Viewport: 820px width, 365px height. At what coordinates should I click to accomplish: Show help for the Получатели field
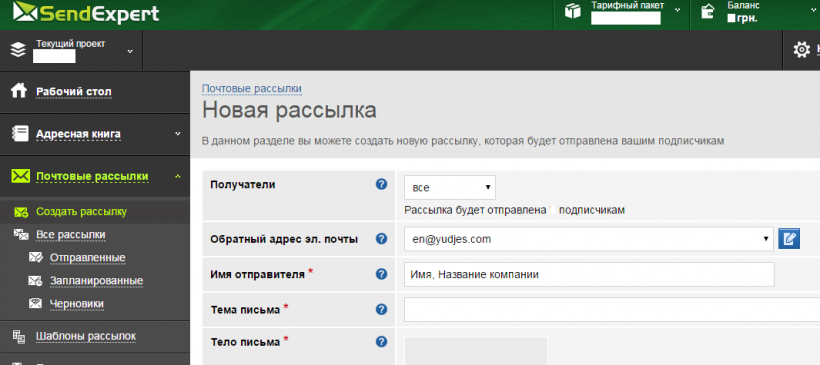[381, 184]
